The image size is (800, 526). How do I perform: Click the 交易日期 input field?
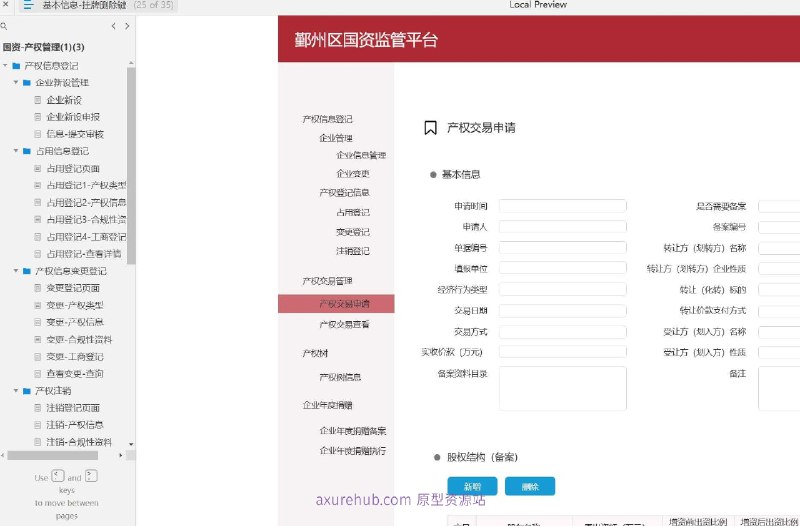[x=562, y=311]
